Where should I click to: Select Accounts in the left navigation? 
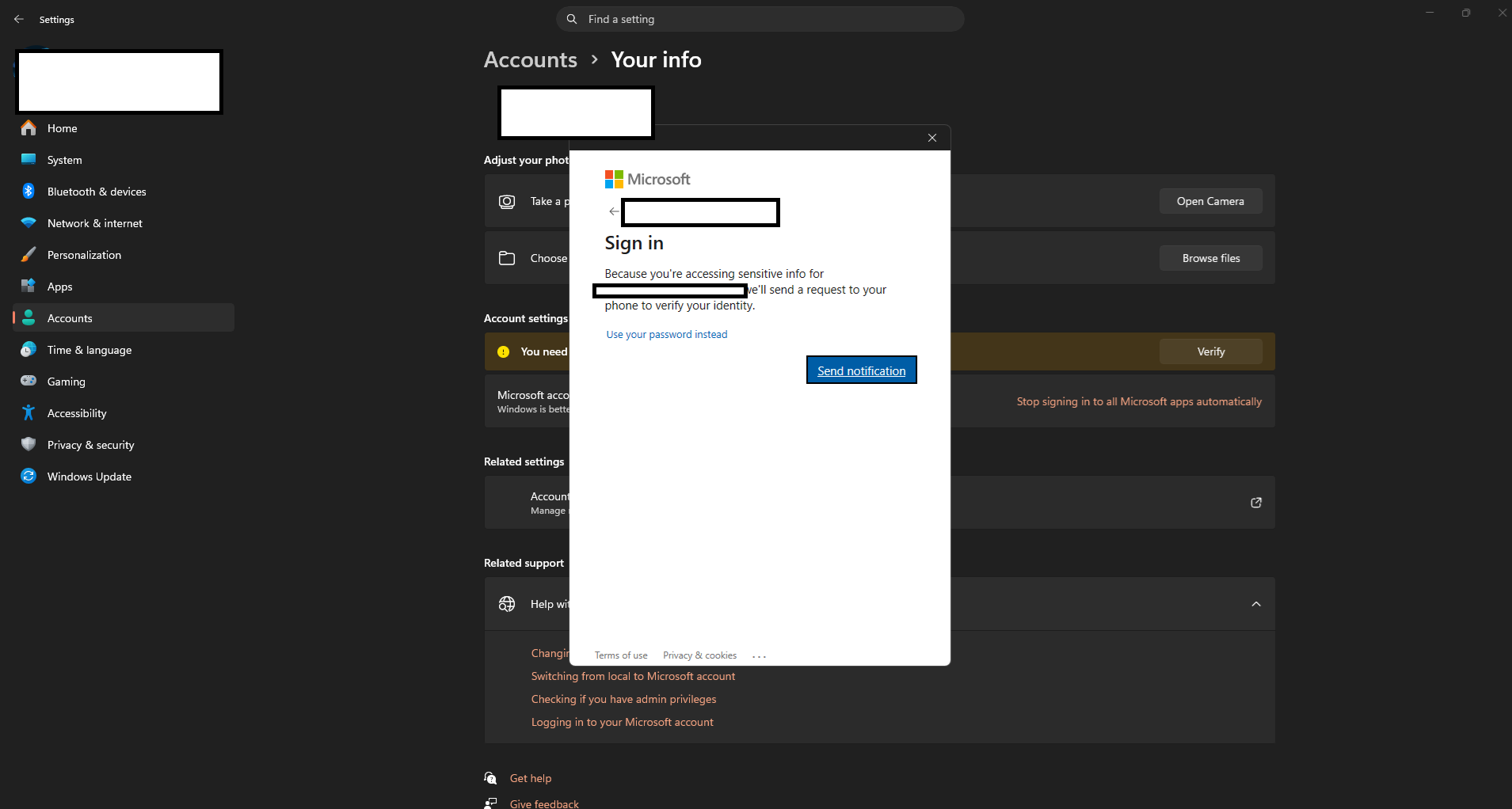(x=124, y=318)
